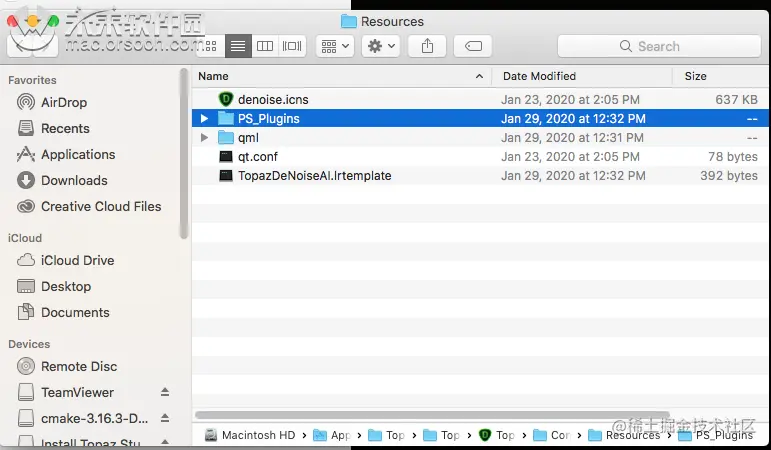Switch to gallery view mode

pyautogui.click(x=292, y=46)
